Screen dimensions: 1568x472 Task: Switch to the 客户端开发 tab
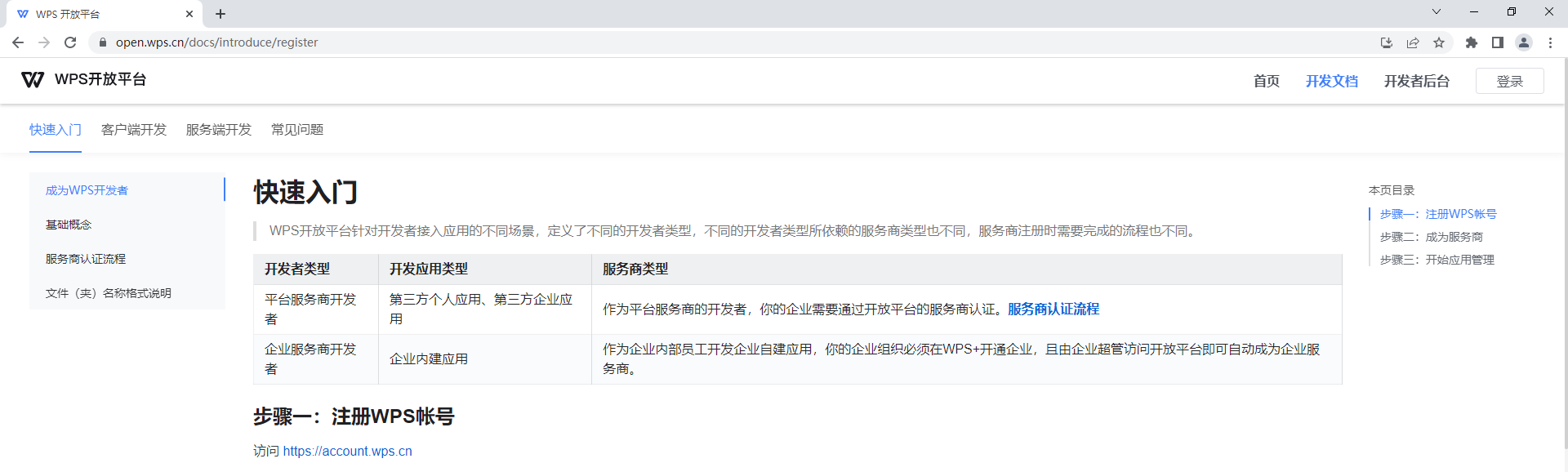(x=134, y=130)
